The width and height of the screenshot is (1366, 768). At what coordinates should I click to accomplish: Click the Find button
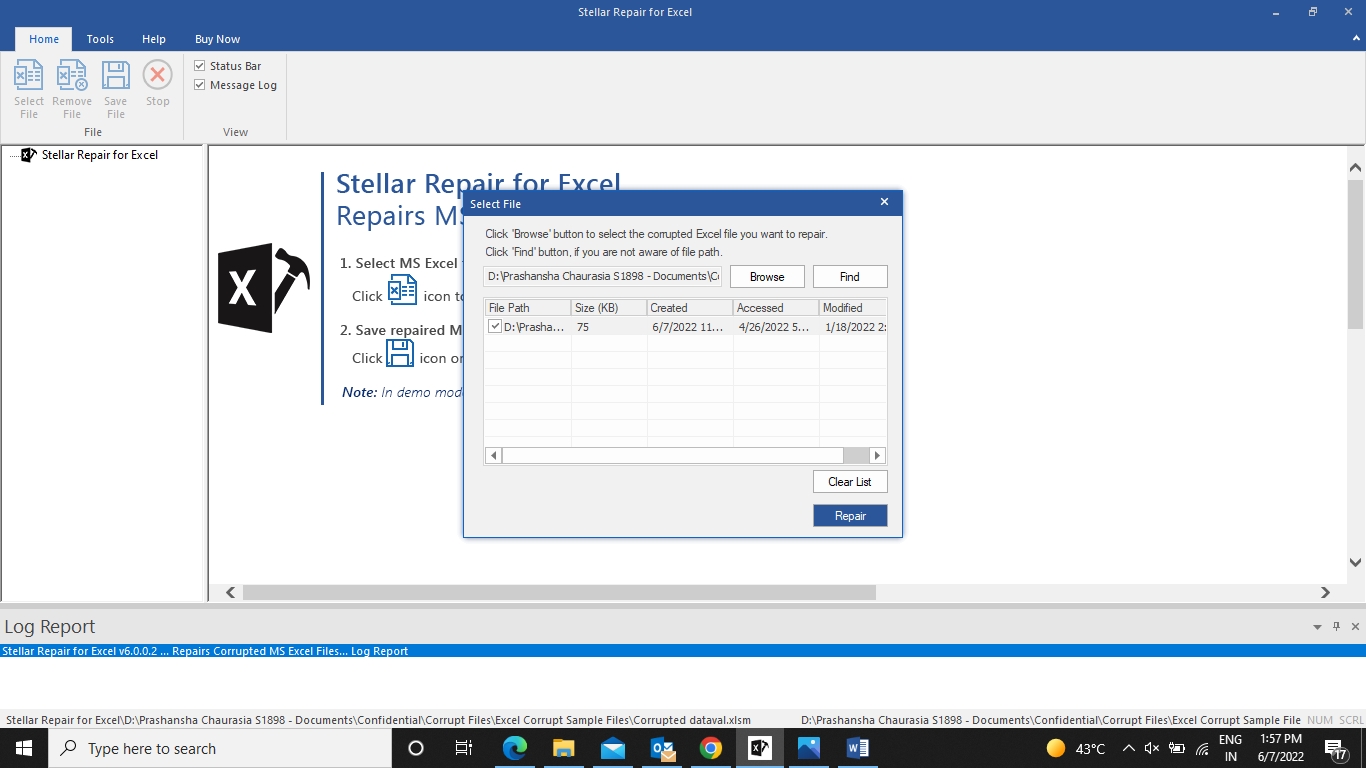click(x=850, y=276)
